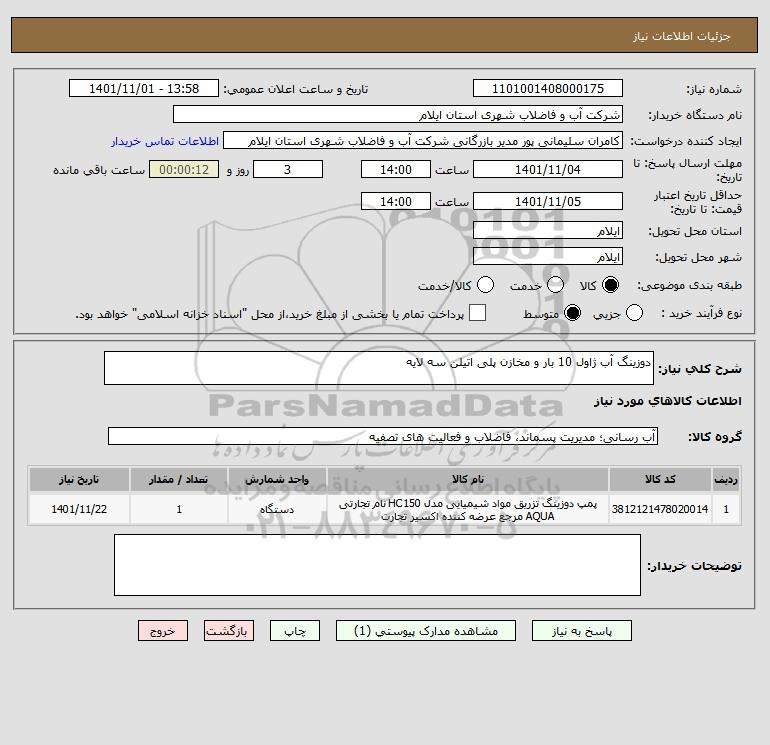This screenshot has width=770, height=745.
Task: Click the واحد شمارش column header
Action: click(277, 479)
